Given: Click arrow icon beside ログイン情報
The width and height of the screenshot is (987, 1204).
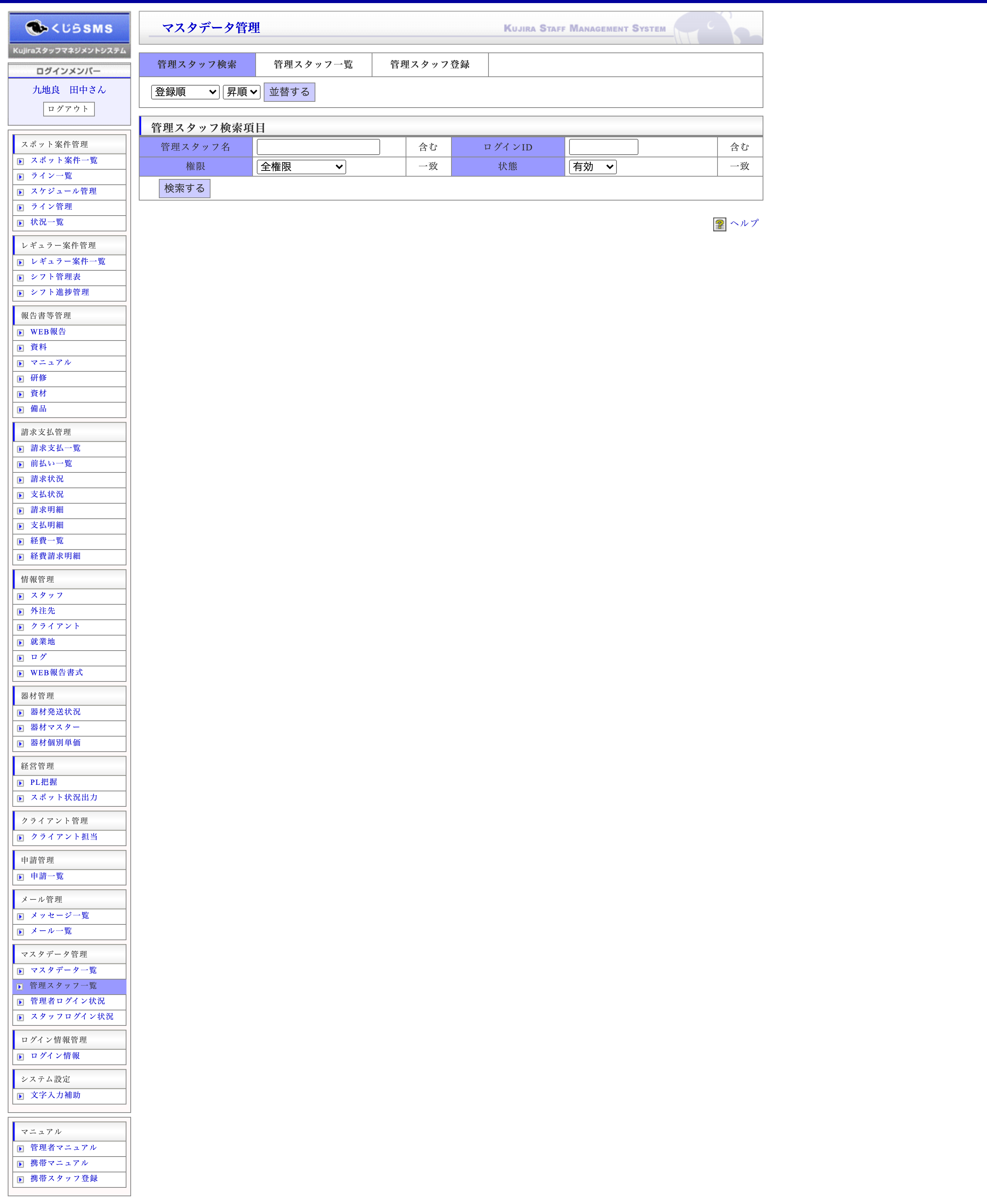Looking at the screenshot, I should [20, 1057].
